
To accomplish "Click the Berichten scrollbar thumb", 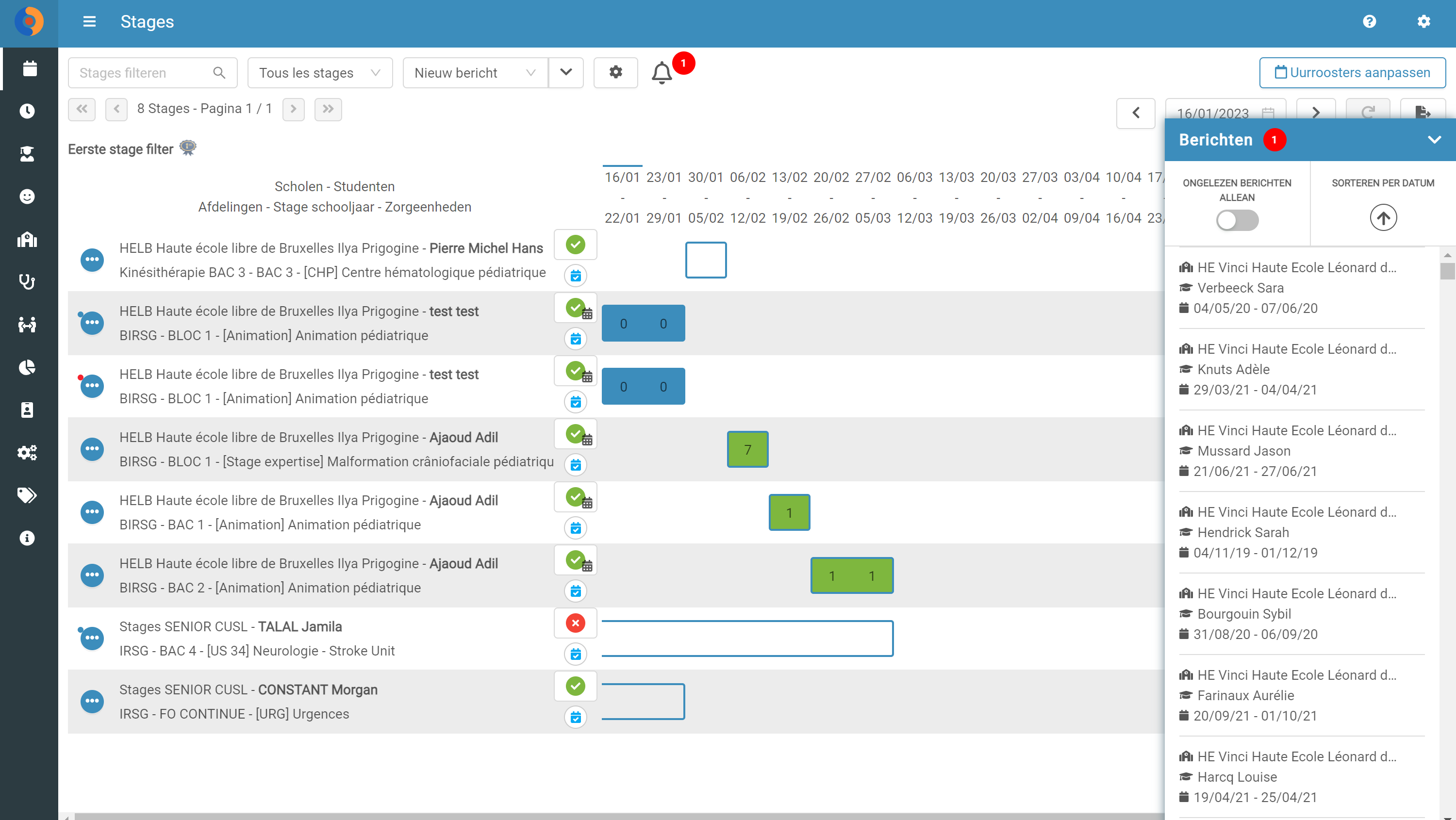I will coord(1447,270).
